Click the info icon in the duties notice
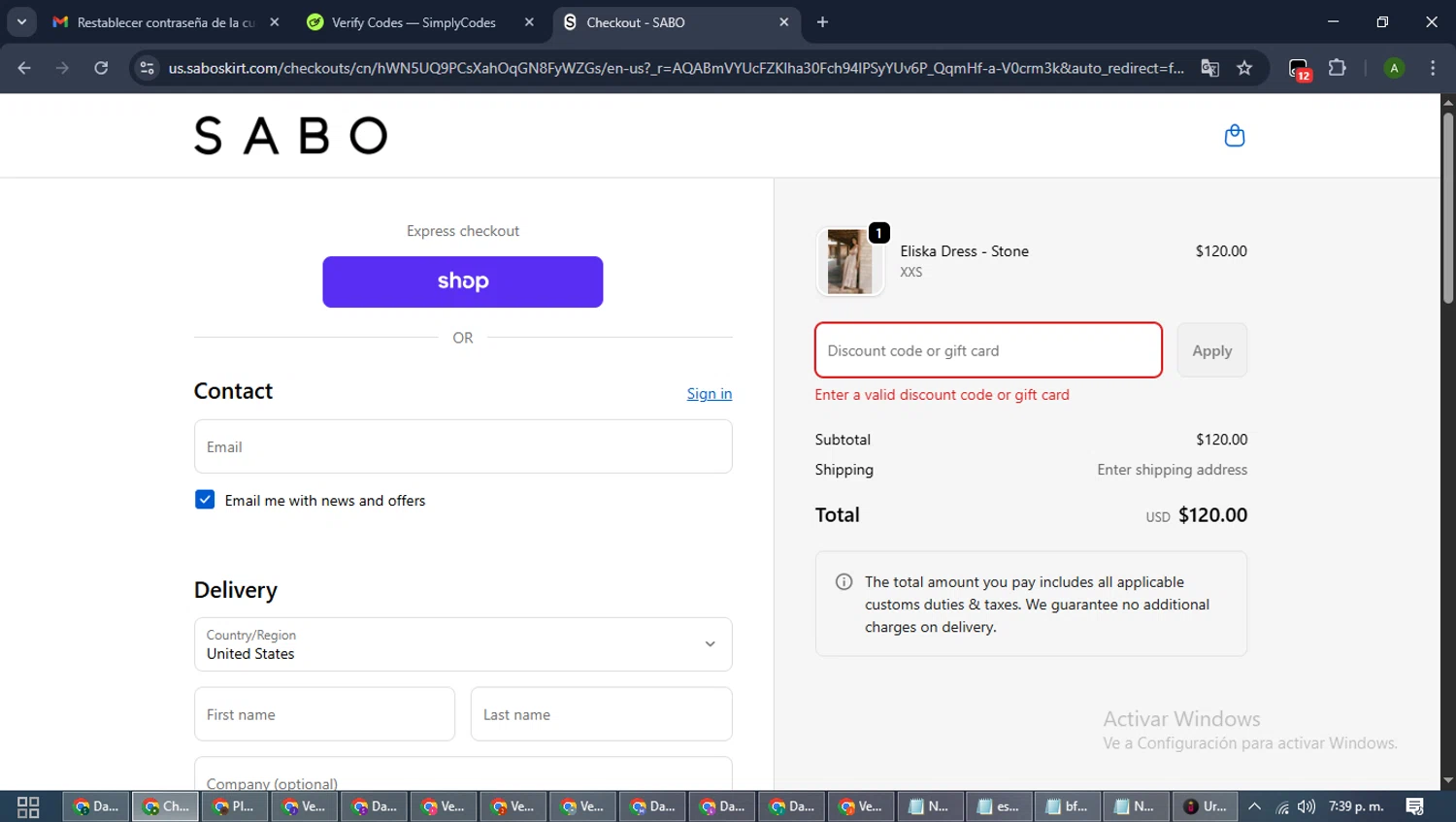 tap(844, 582)
